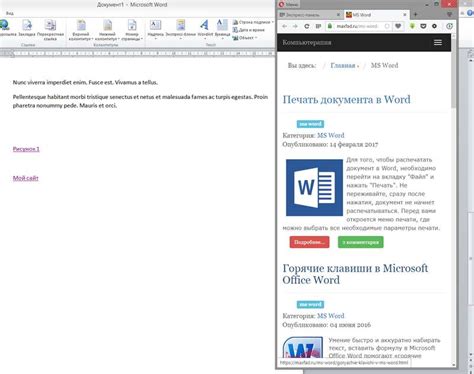Open the Буквица (Drop Cap) dropdown

click(x=222, y=29)
